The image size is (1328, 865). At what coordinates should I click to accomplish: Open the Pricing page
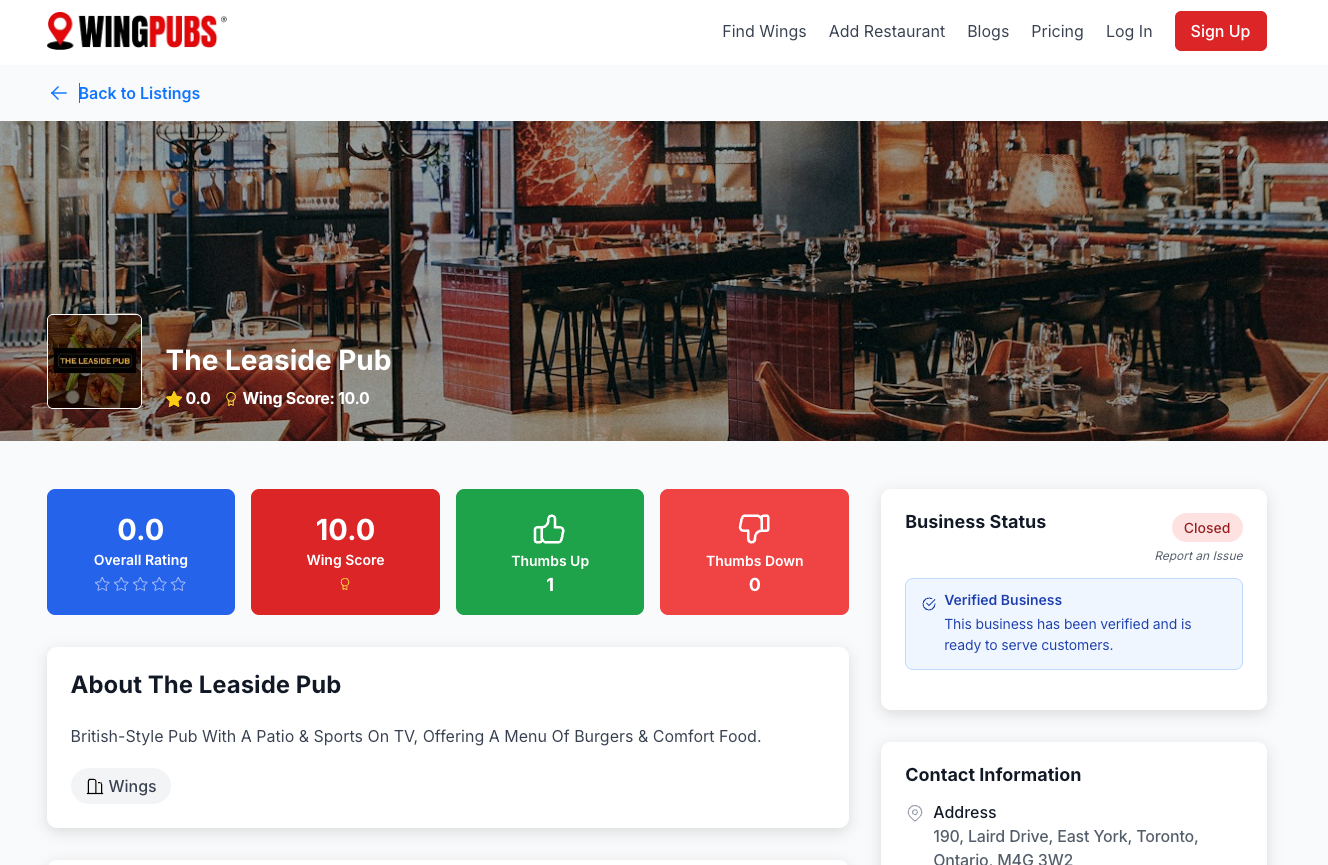pyautogui.click(x=1057, y=31)
